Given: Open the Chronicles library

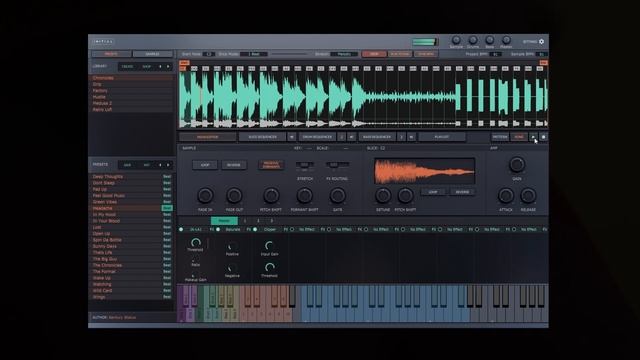Looking at the screenshot, I should point(132,78).
